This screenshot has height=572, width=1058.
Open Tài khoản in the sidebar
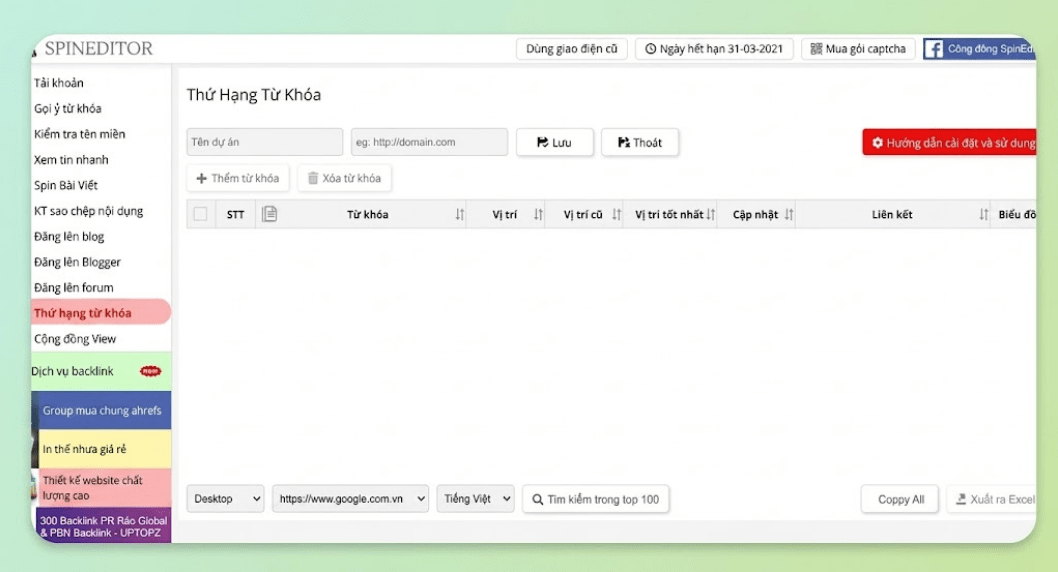(x=59, y=83)
